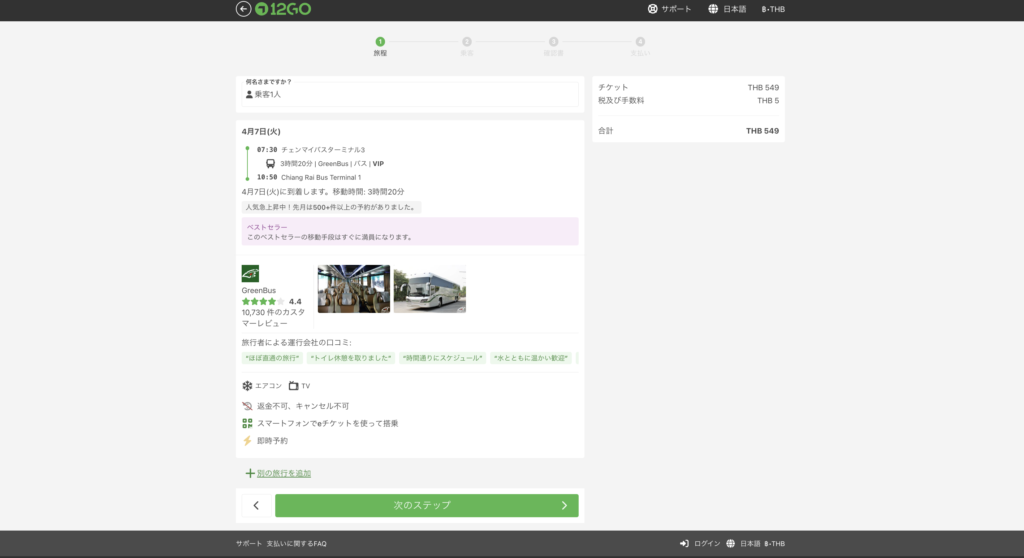Click ログイン in the footer
This screenshot has height=558, width=1024.
pos(707,544)
